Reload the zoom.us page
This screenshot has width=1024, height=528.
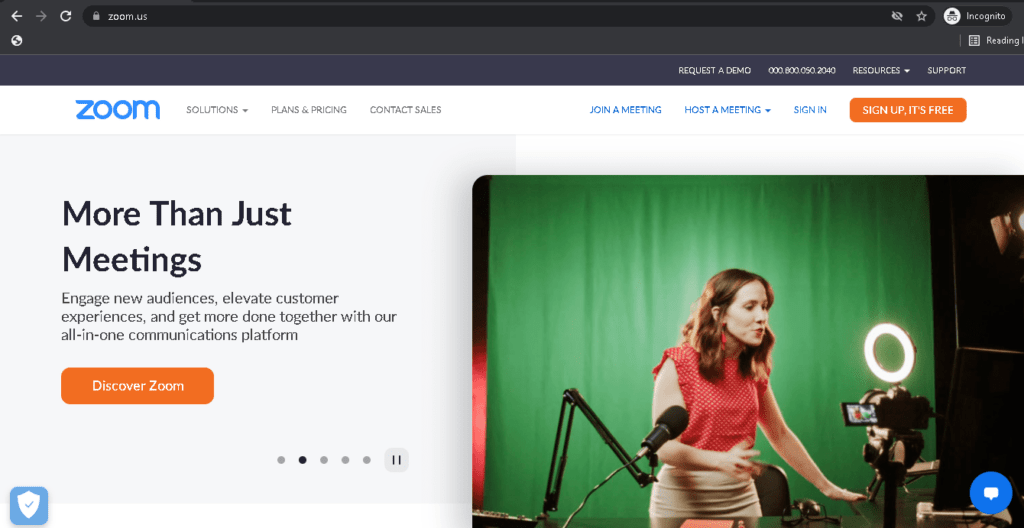pyautogui.click(x=65, y=16)
